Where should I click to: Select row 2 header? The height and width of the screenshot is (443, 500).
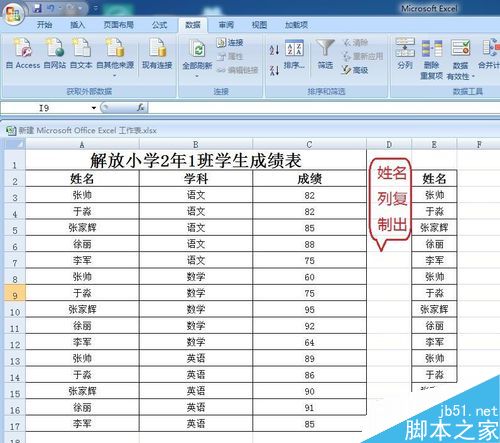[x=15, y=179]
